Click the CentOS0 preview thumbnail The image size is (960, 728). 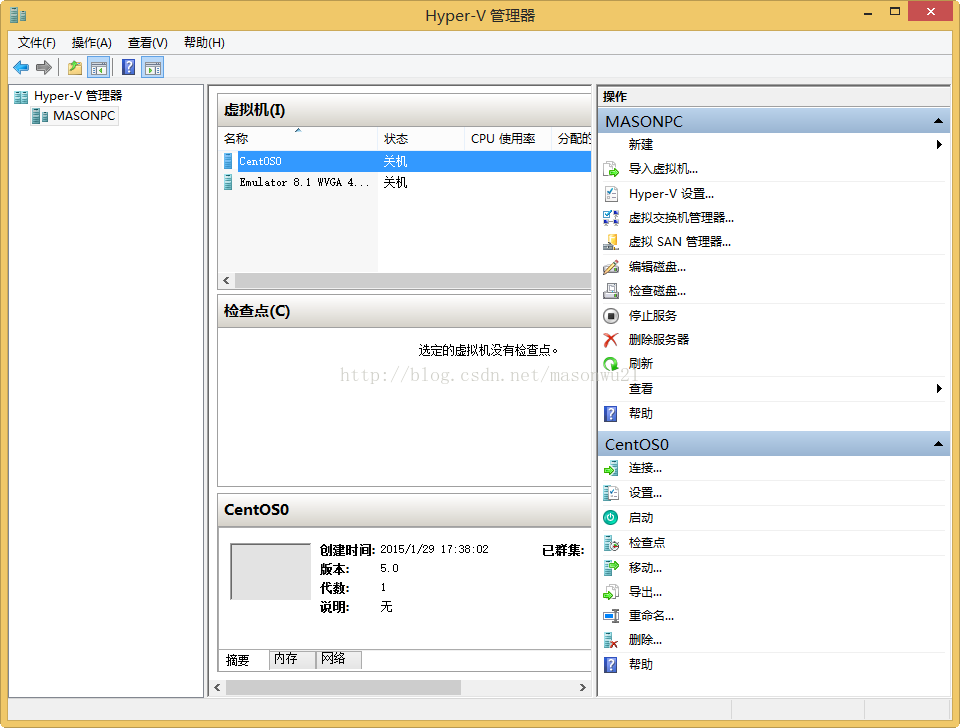(x=271, y=571)
